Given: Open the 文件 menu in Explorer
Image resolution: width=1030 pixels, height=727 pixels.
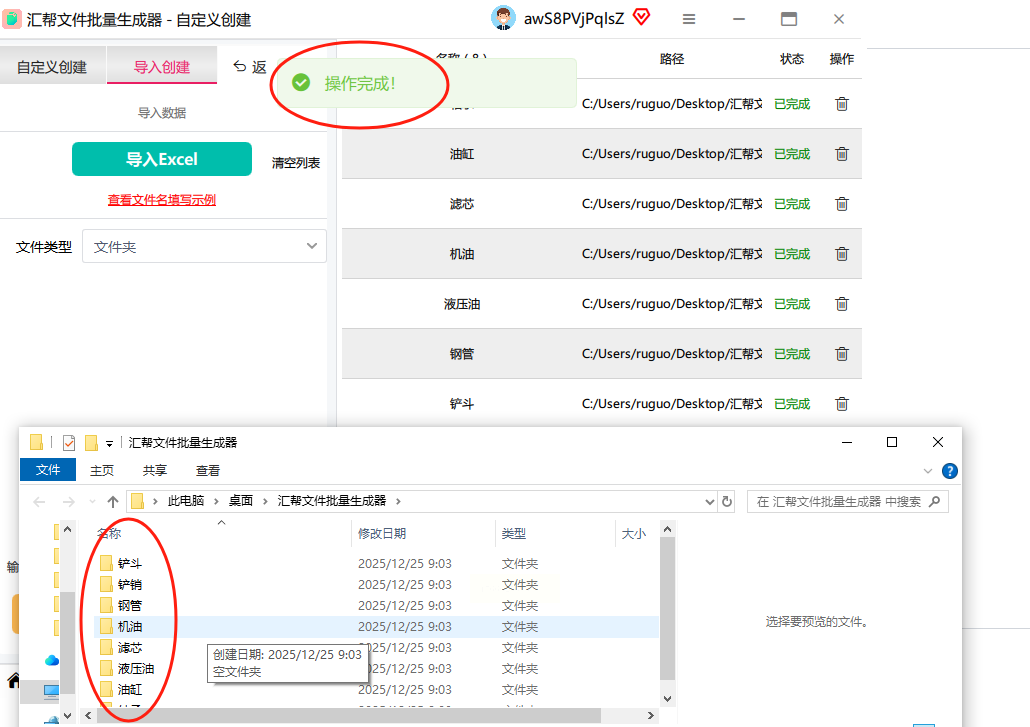Looking at the screenshot, I should 48,470.
